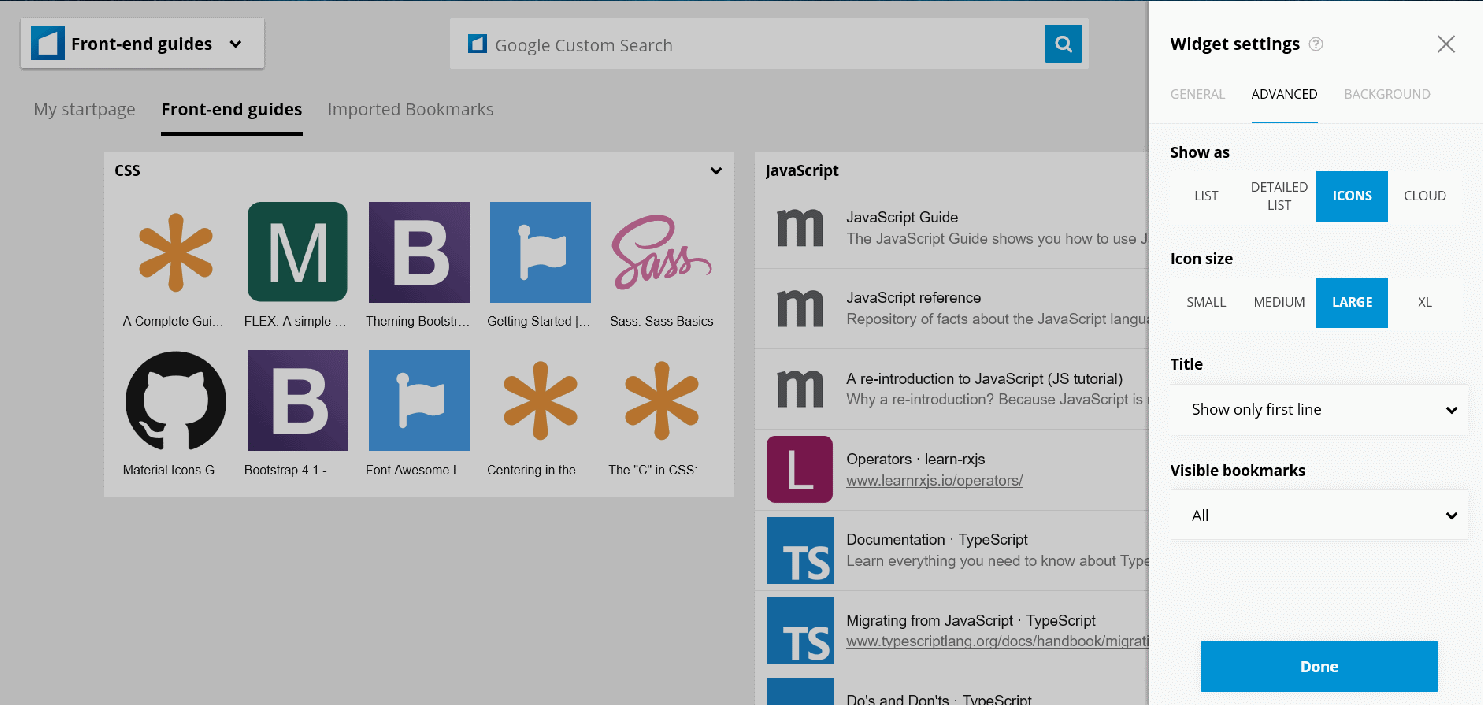Click the Done button

pos(1318,666)
